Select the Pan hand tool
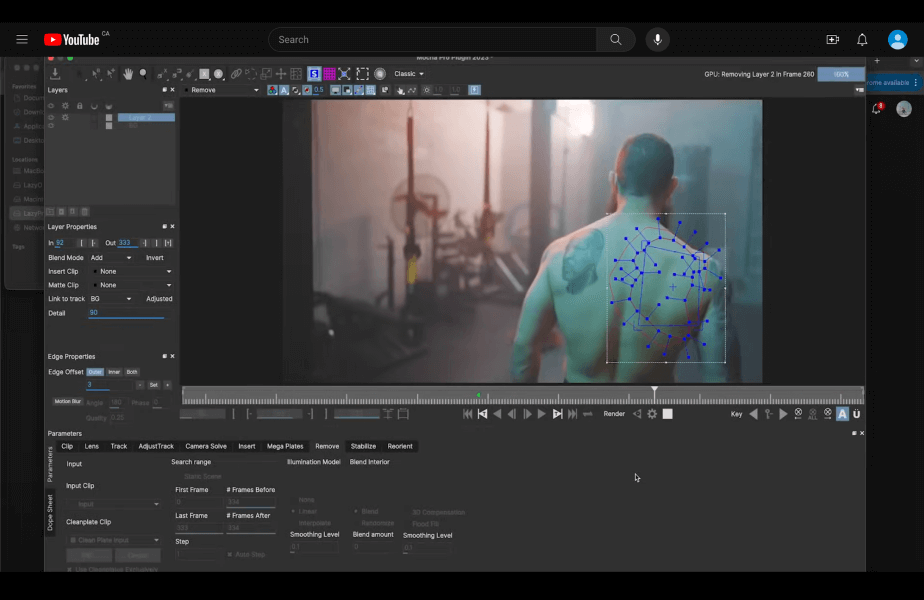Screen dimensions: 924x600 (x=128, y=74)
